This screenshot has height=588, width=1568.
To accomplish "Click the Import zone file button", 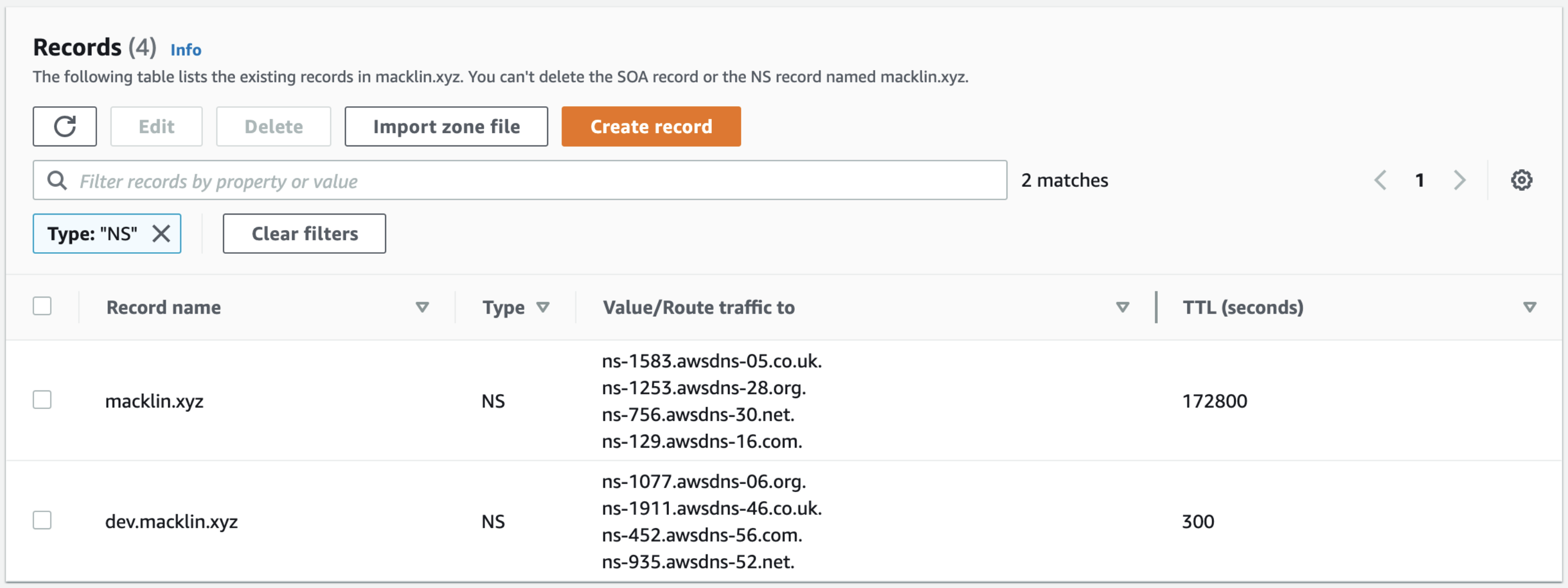I will (x=446, y=126).
